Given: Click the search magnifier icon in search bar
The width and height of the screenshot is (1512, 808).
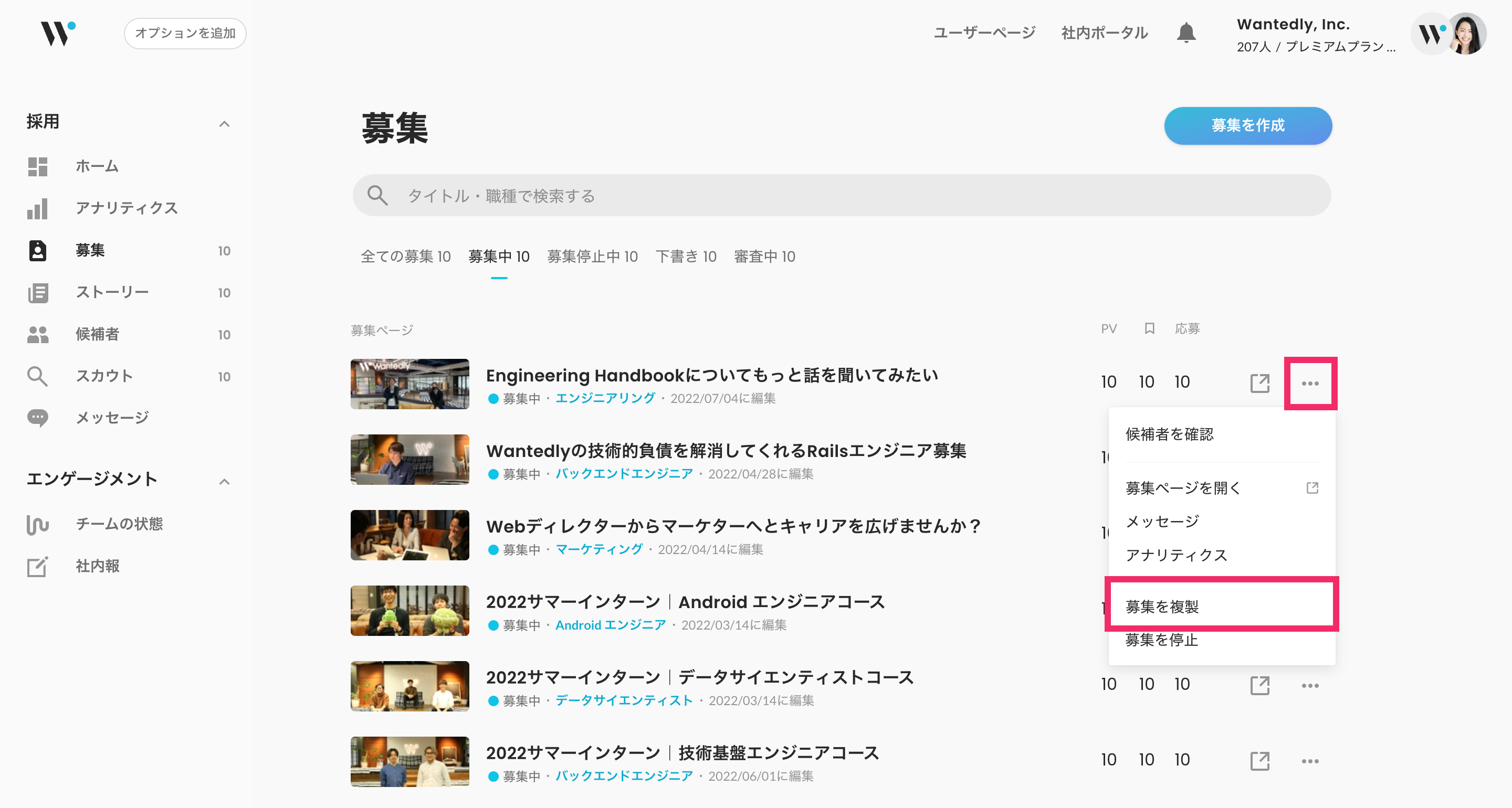Looking at the screenshot, I should [x=377, y=195].
